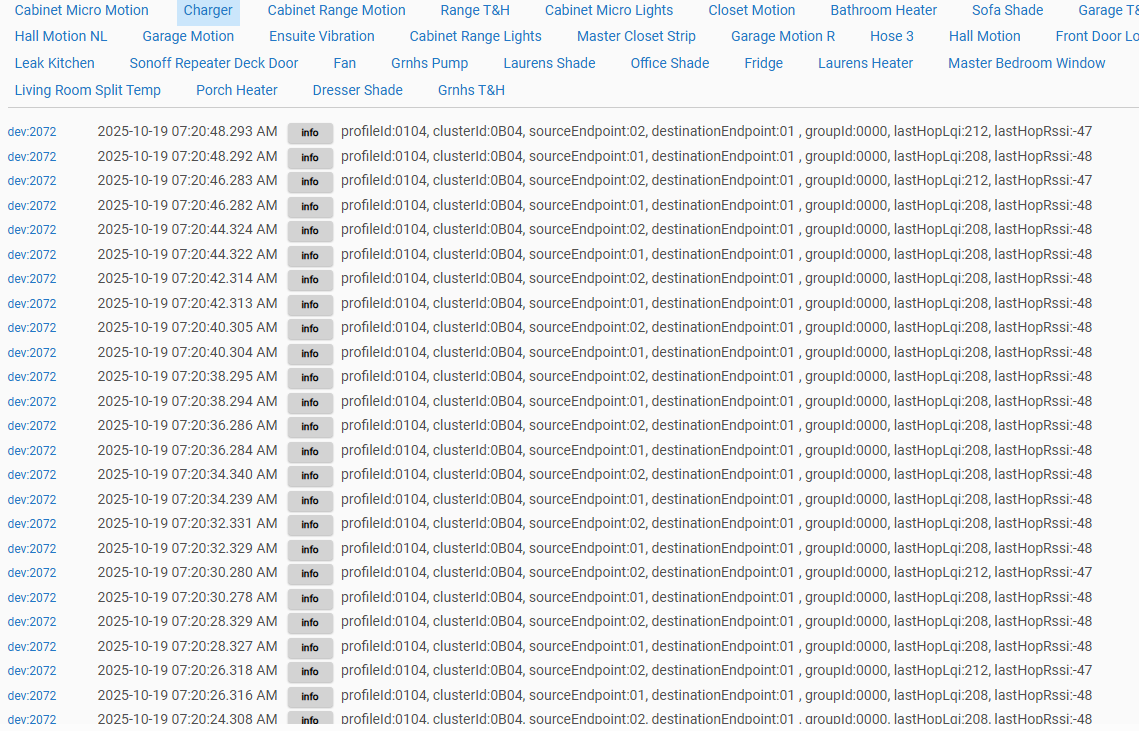
Task: Open the Grnhs Pump log filter
Action: (429, 64)
